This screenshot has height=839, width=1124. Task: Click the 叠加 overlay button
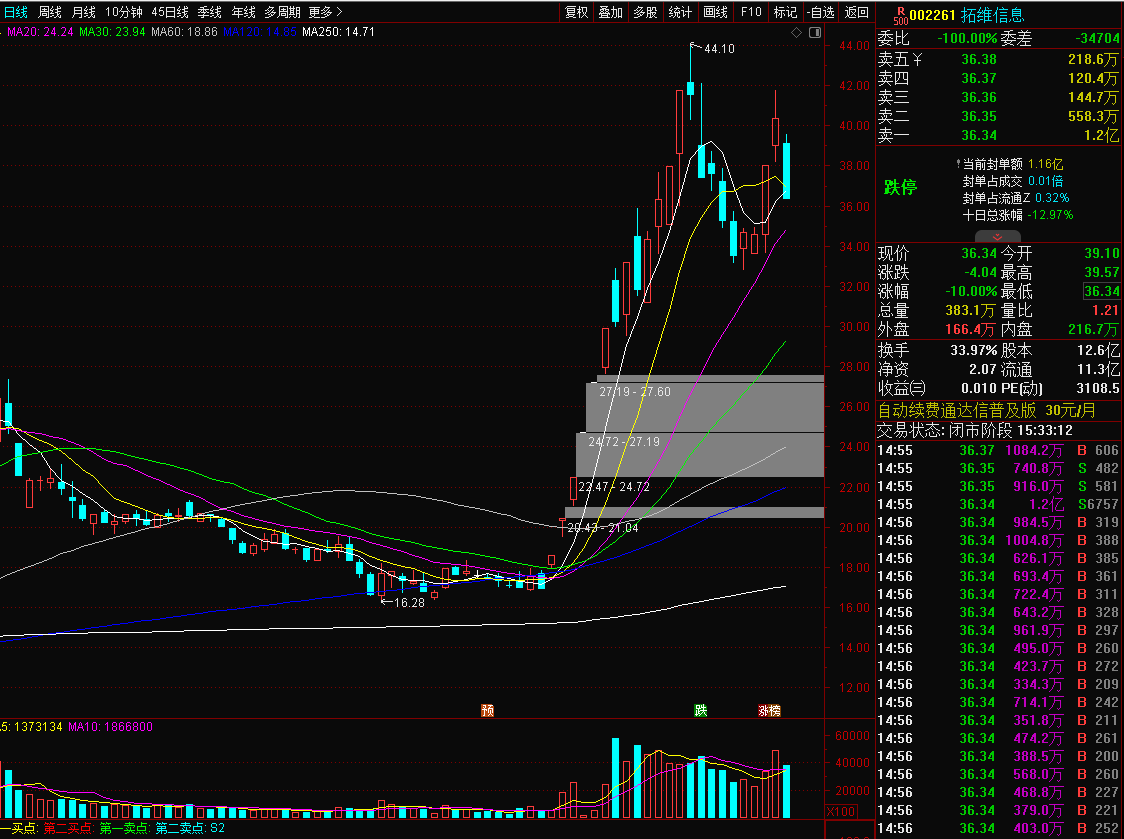tap(611, 12)
